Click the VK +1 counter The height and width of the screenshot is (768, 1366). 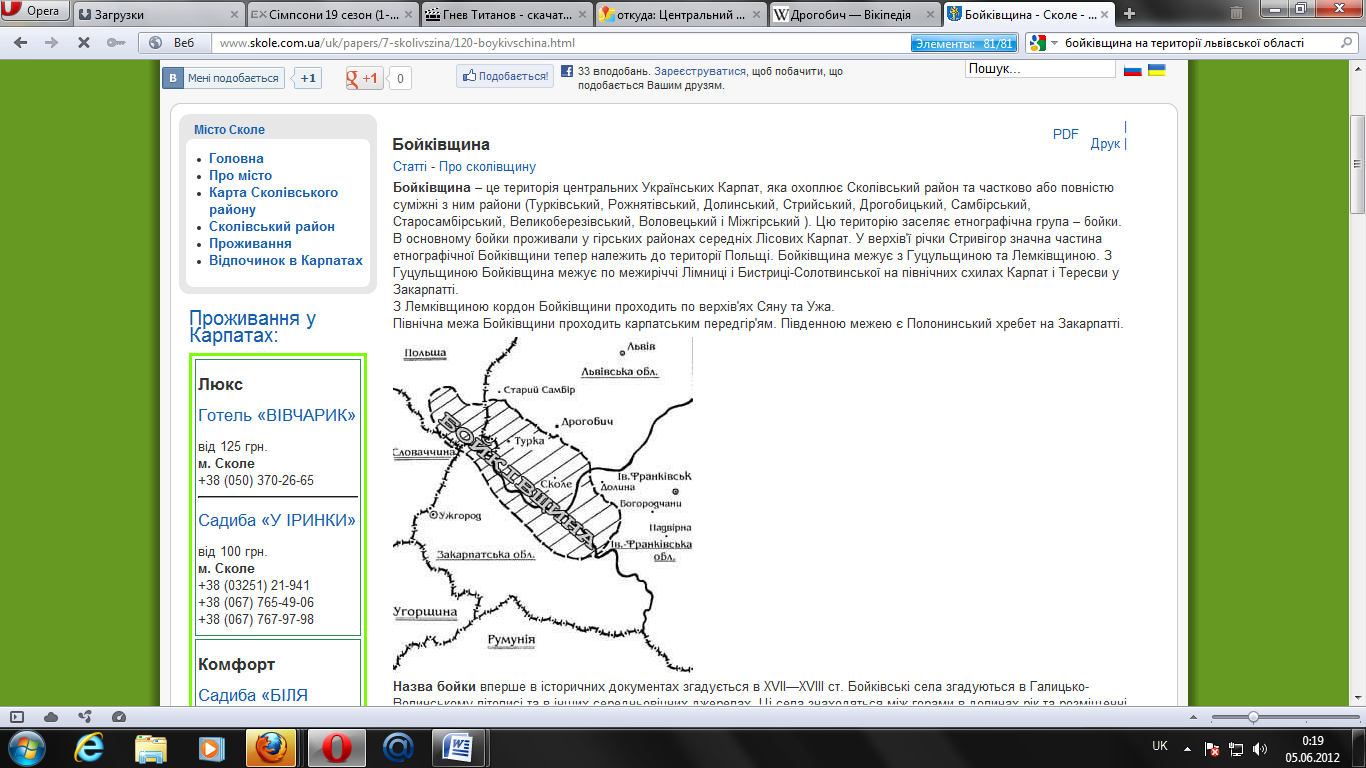[x=308, y=78]
